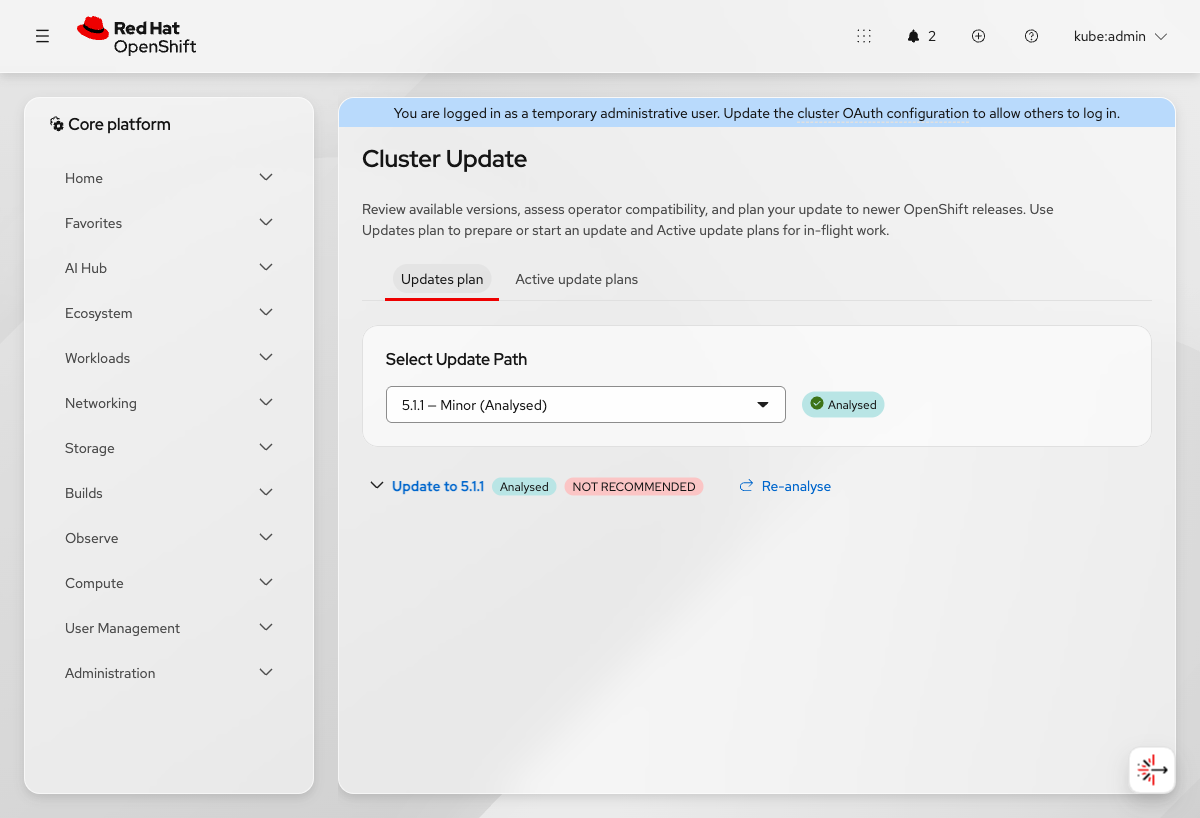1200x818 pixels.
Task: Open the help question mark menu
Action: pyautogui.click(x=1031, y=36)
